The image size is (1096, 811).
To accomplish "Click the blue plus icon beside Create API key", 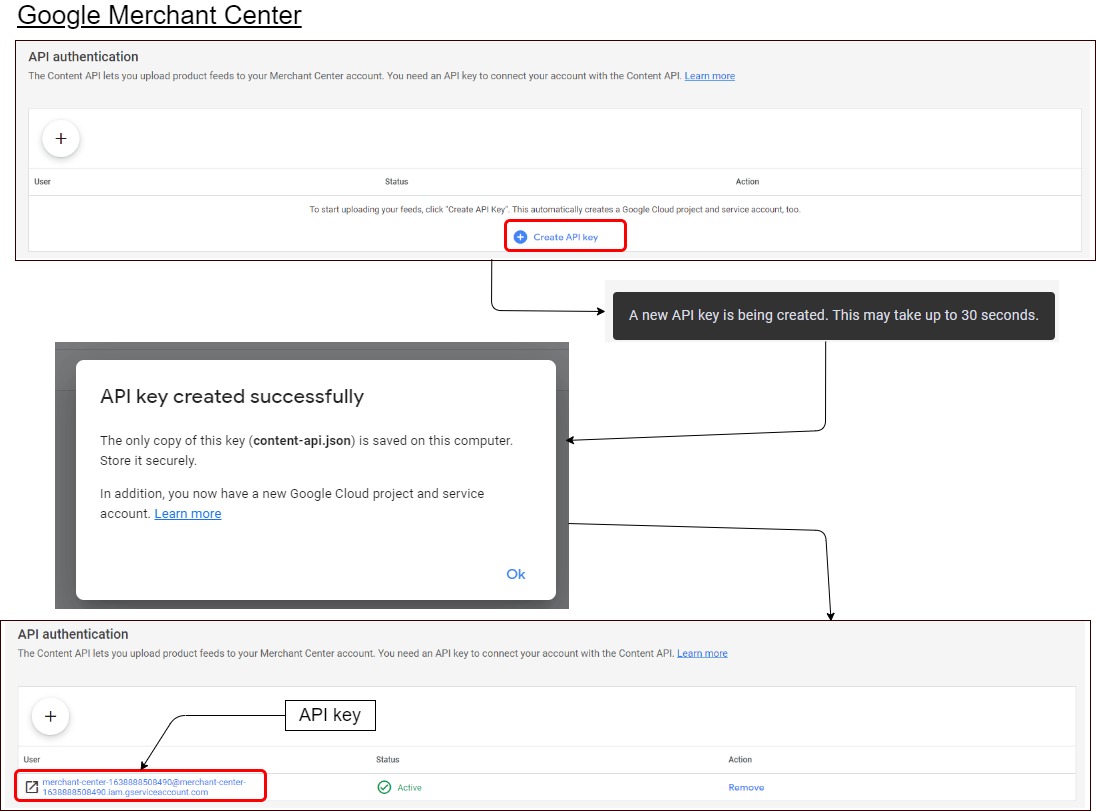I will 520,237.
